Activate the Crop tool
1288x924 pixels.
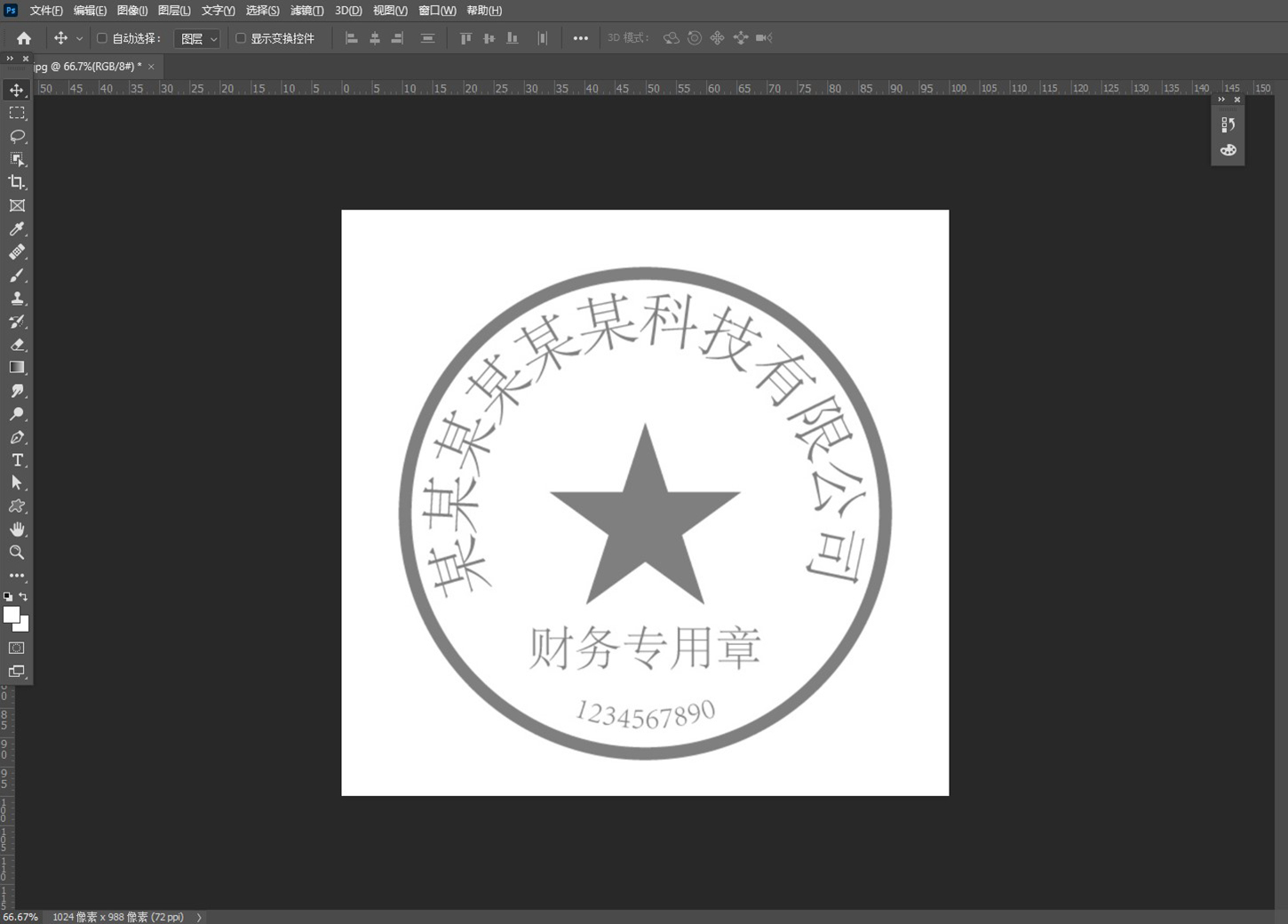(x=17, y=182)
